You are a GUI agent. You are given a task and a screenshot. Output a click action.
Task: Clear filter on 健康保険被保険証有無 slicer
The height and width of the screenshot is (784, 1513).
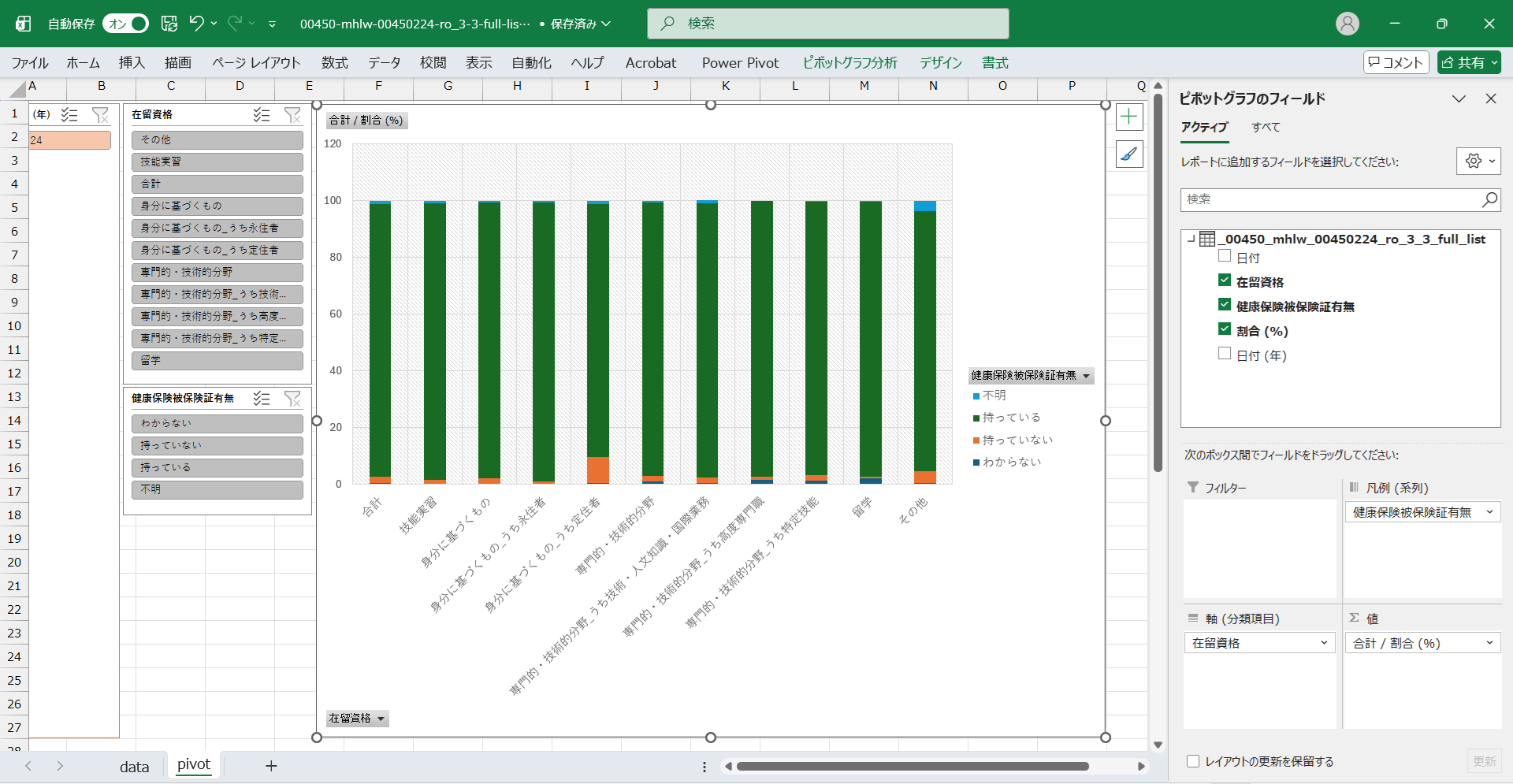[x=292, y=399]
